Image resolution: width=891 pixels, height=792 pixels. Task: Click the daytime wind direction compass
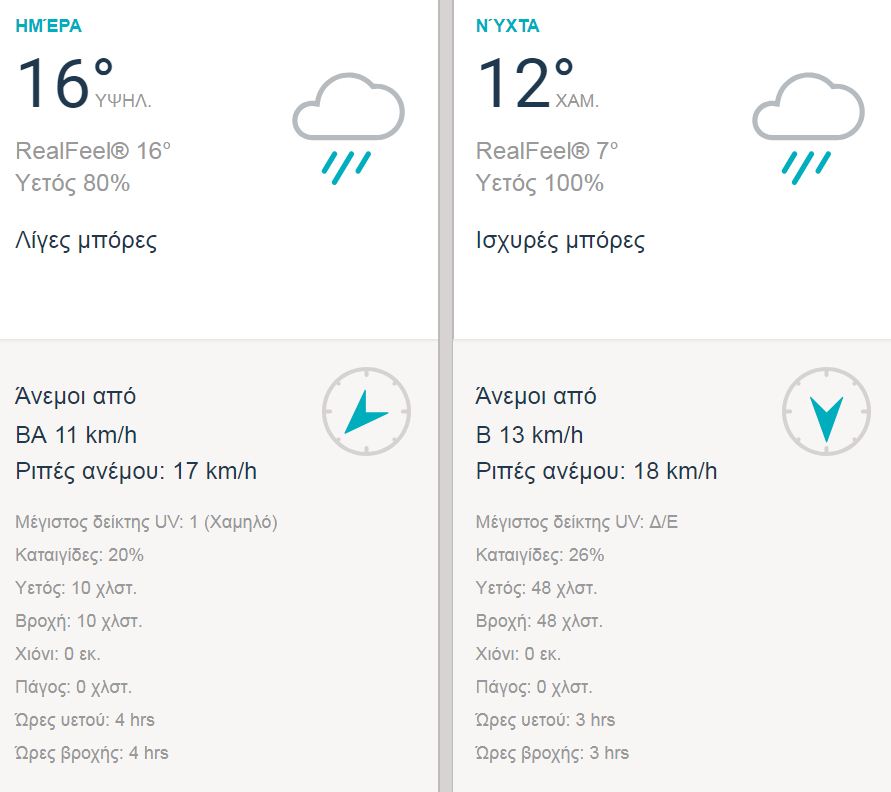(x=366, y=411)
